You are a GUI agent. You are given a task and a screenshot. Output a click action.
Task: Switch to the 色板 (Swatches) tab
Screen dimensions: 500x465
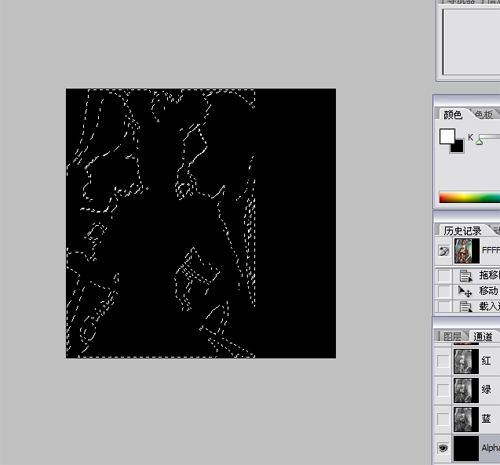tap(484, 115)
